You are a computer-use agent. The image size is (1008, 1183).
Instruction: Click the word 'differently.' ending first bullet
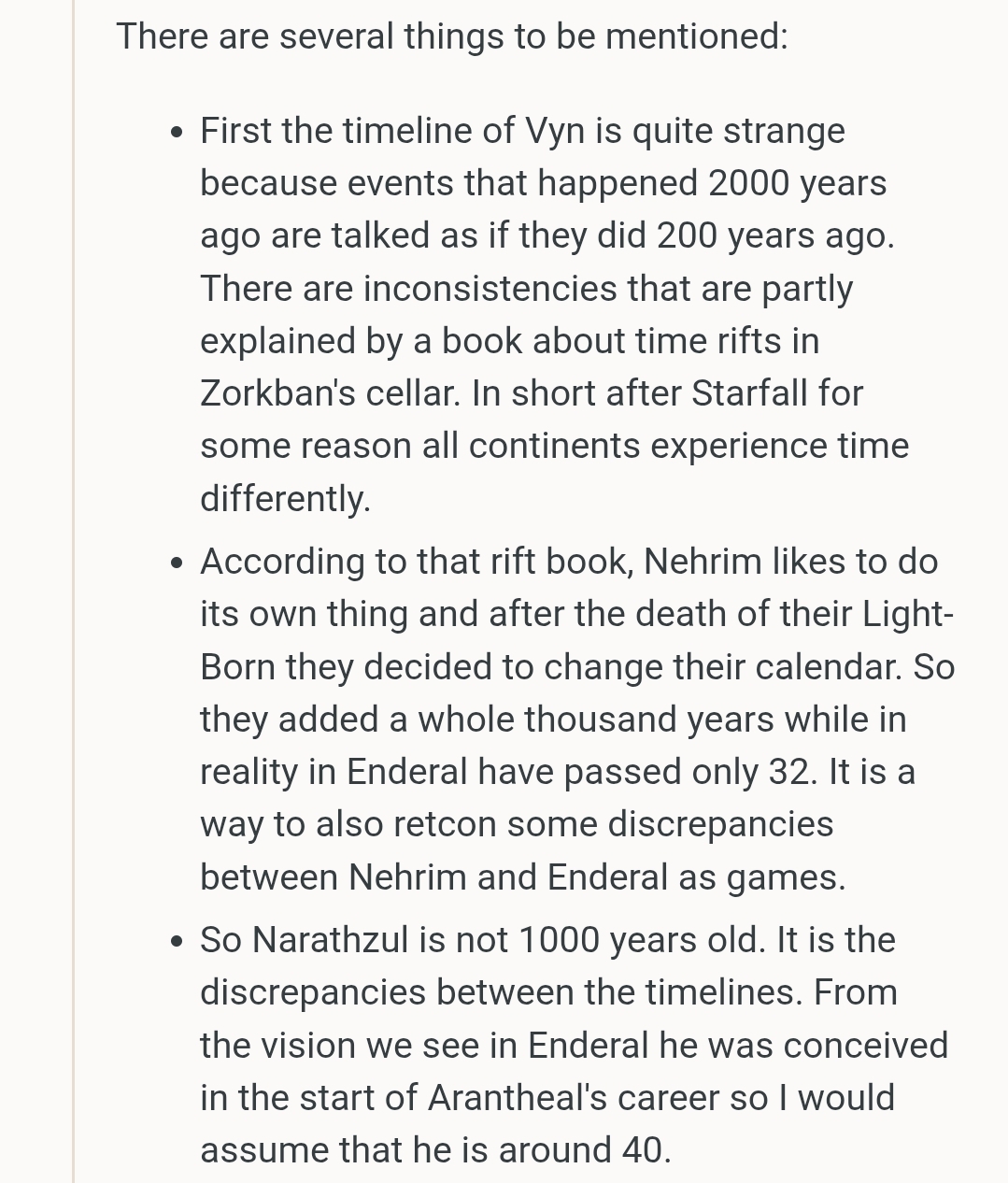tap(285, 497)
